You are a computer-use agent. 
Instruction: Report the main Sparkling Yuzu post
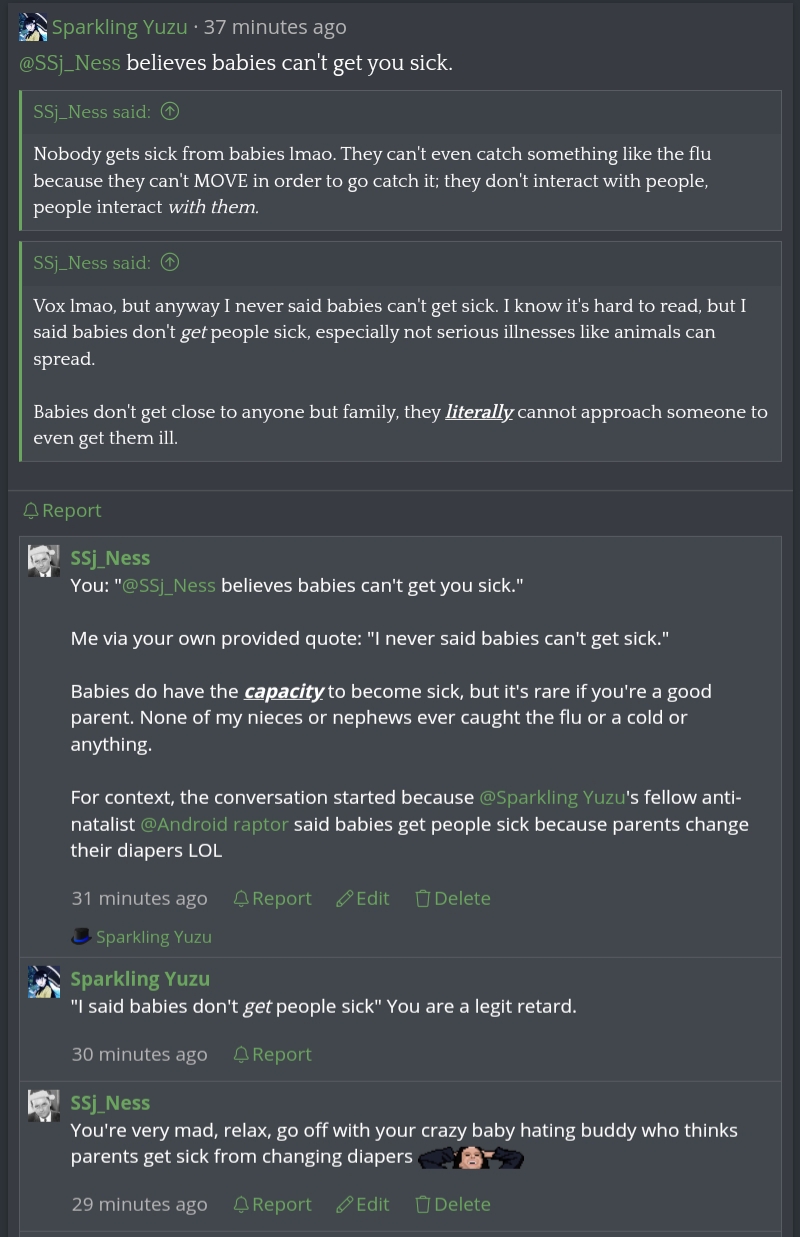point(62,511)
